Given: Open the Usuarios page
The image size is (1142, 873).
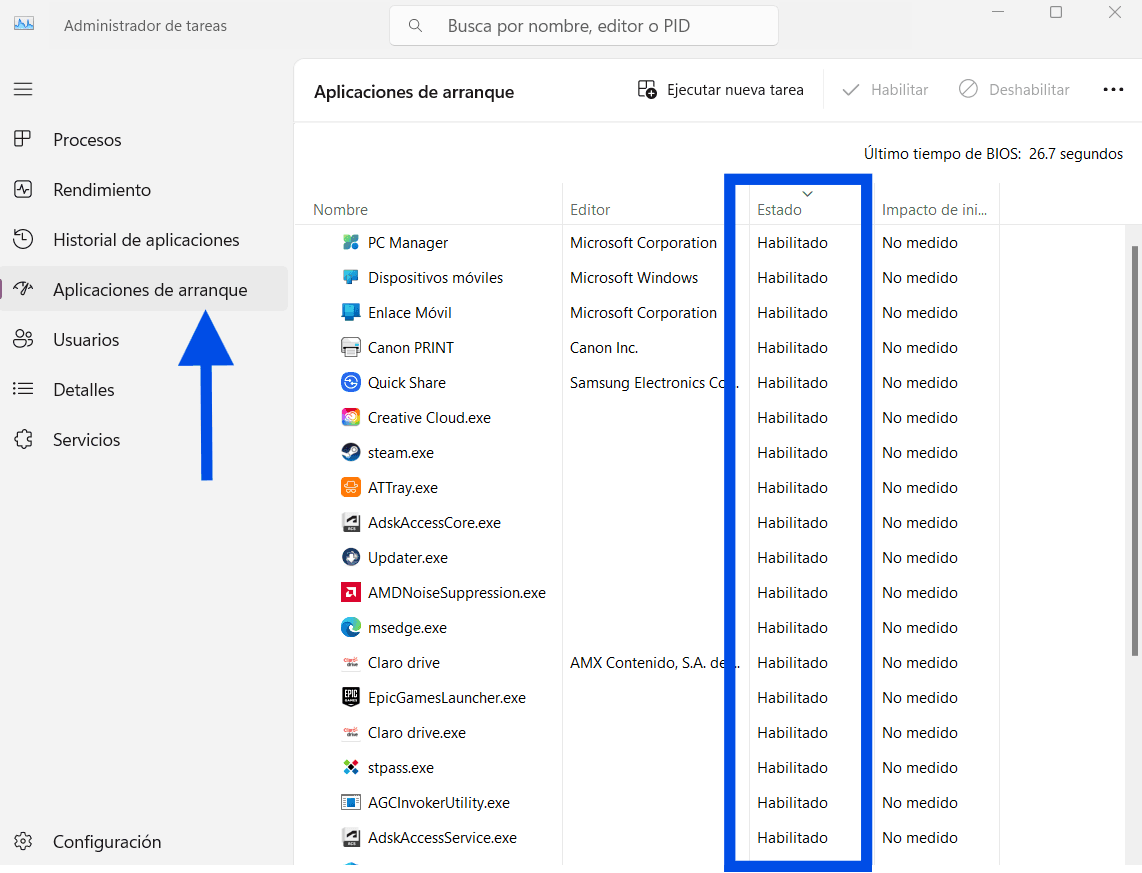Looking at the screenshot, I should point(86,340).
